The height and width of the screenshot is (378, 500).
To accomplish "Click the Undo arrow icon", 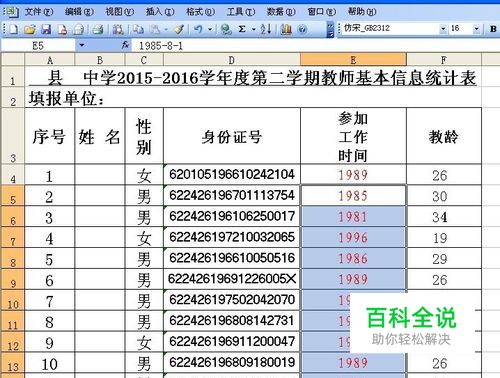I will coord(198,29).
